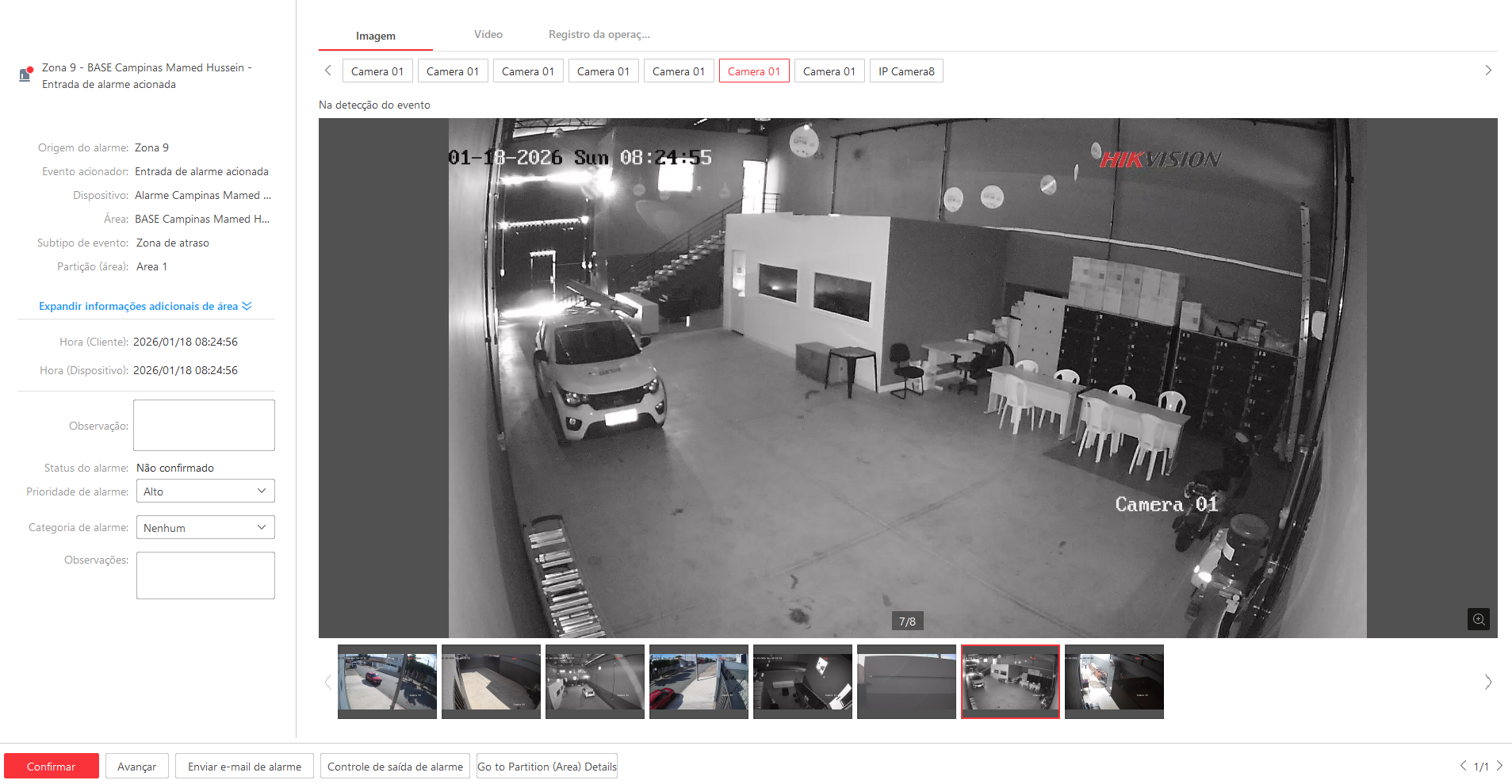Expand informações adicionais de área
The height and width of the screenshot is (784, 1512).
pos(145,306)
